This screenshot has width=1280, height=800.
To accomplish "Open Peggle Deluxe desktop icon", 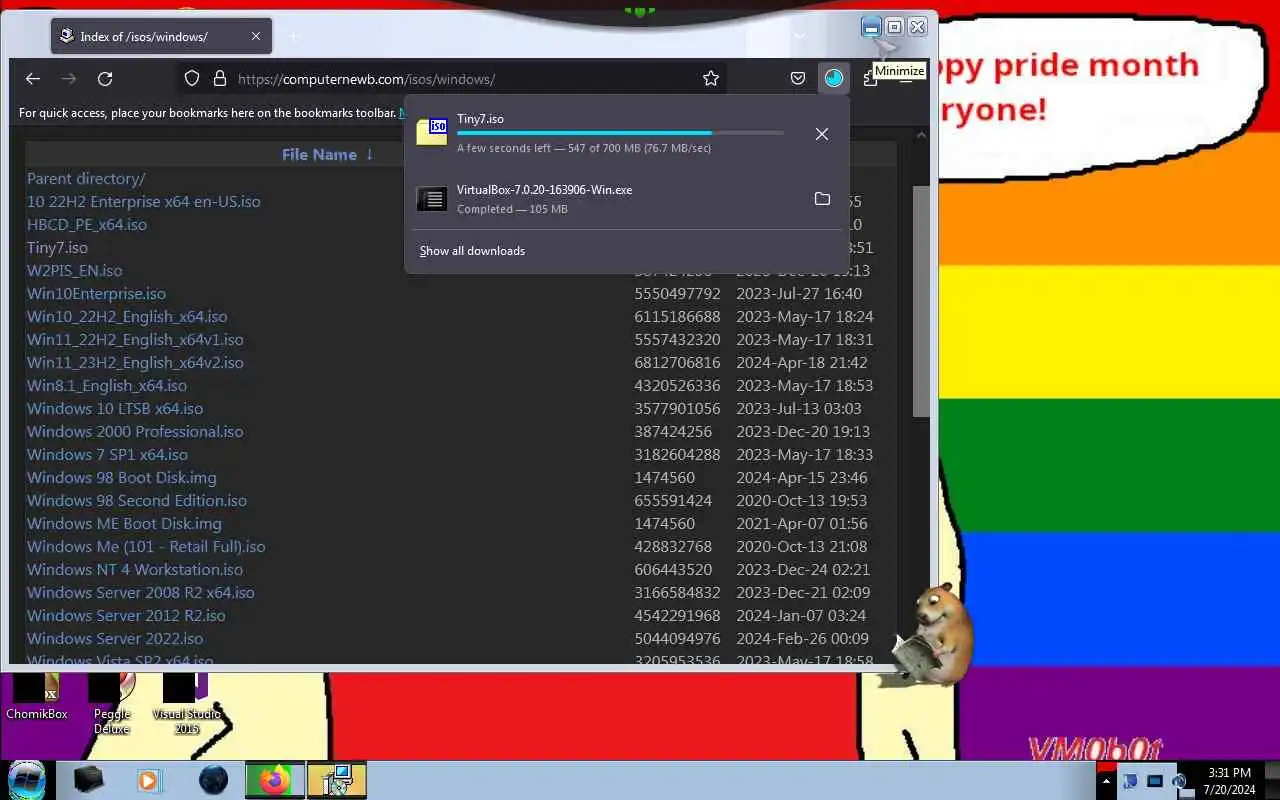I will point(112,704).
